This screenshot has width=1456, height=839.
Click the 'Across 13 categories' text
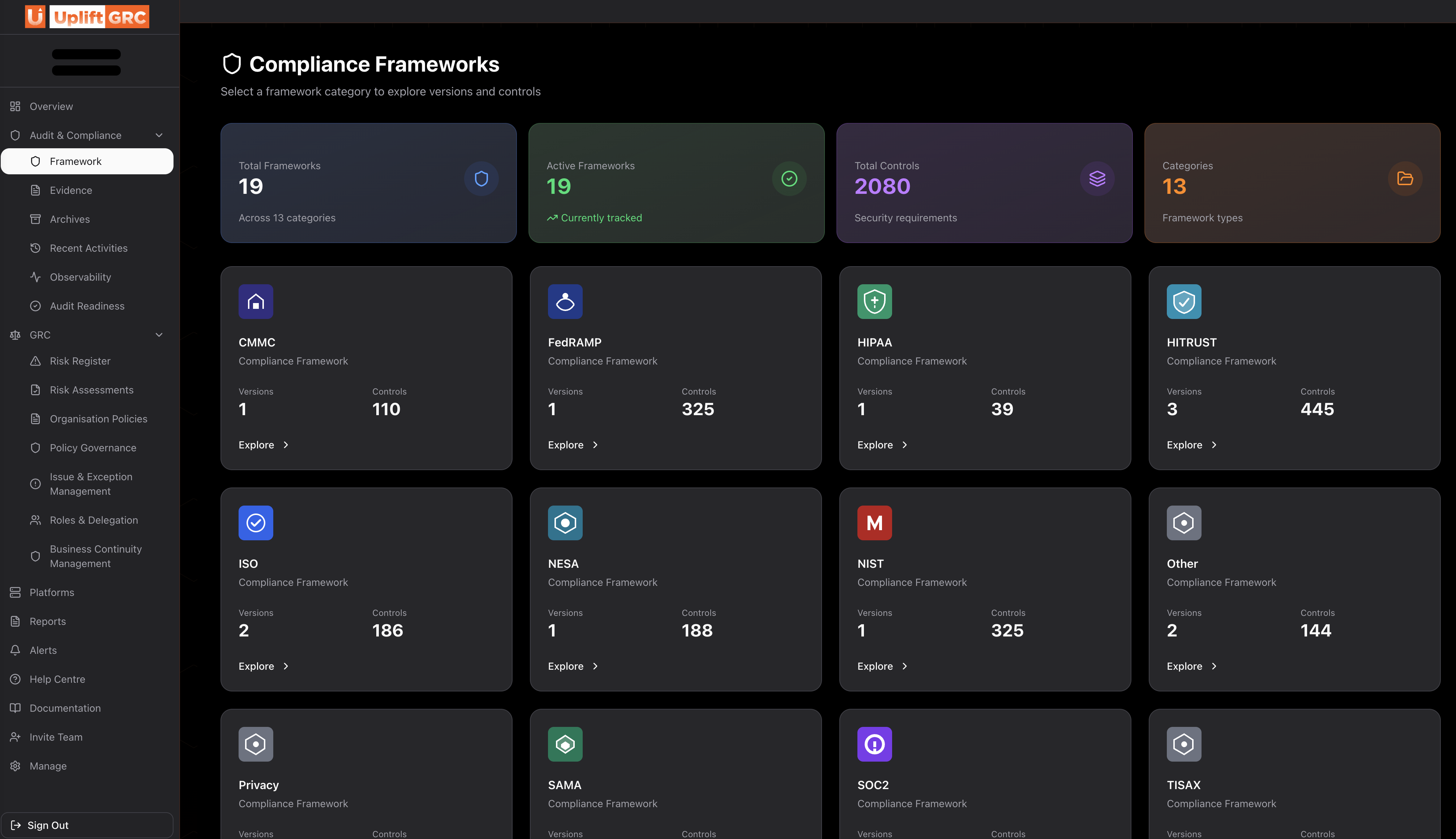click(287, 218)
